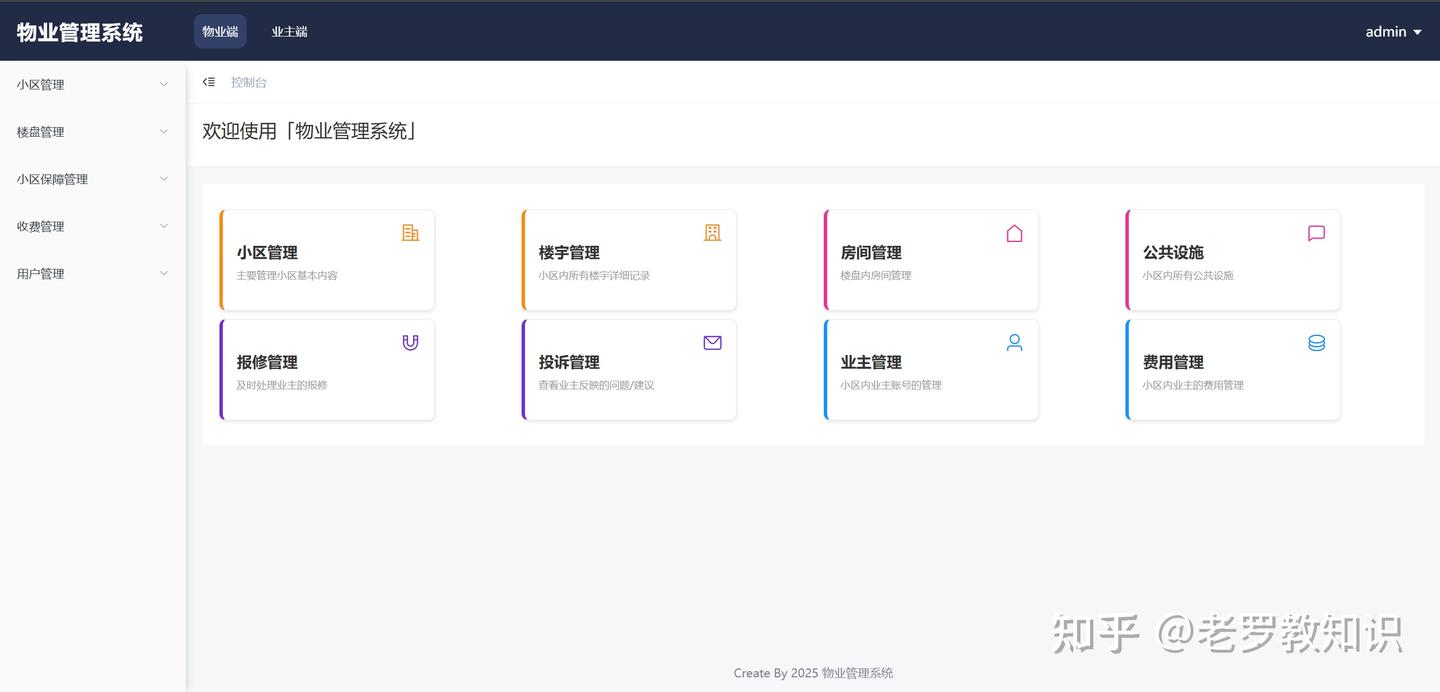Open 楼盘管理 in the sidebar menu
1440x692 pixels.
click(93, 132)
